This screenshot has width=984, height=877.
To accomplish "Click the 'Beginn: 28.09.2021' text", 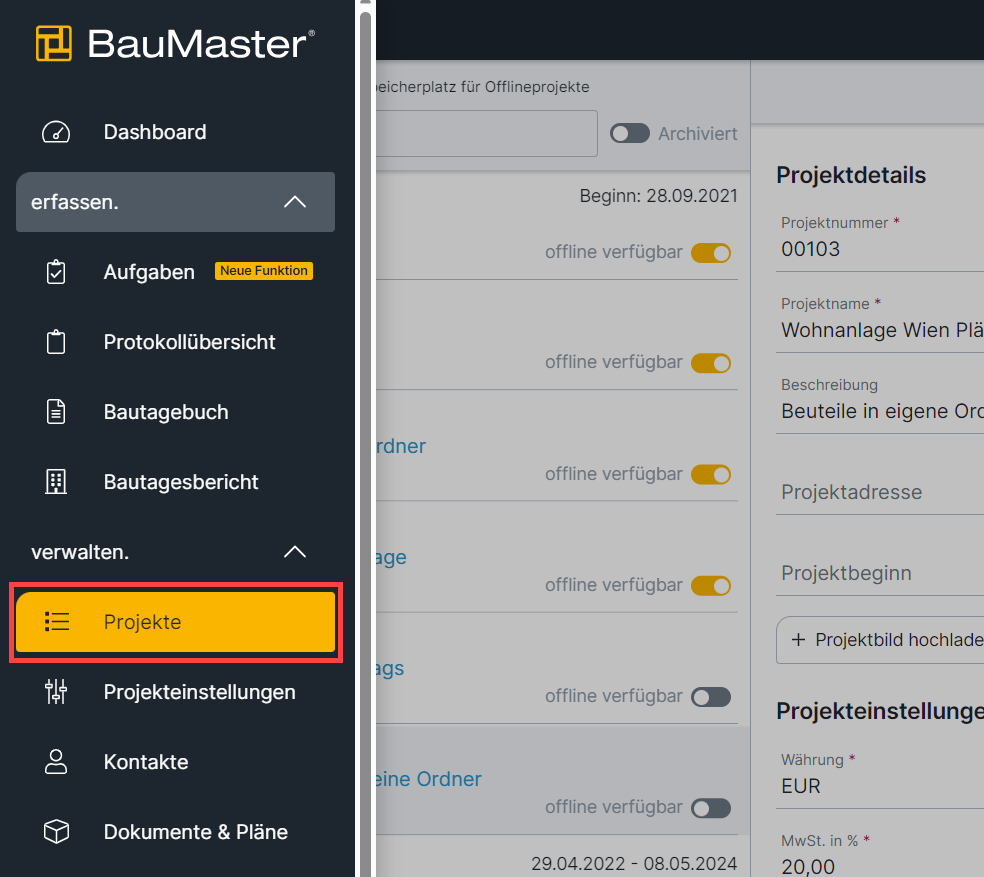I will [658, 196].
